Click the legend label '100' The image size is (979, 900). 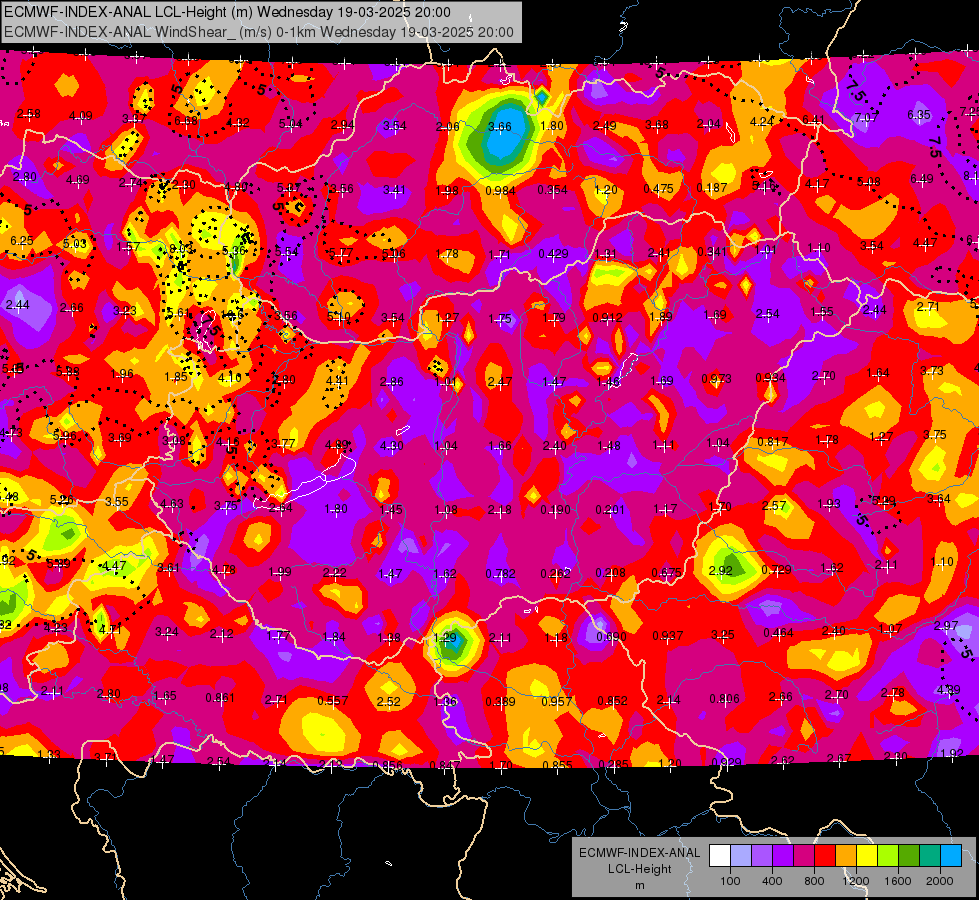point(731,881)
